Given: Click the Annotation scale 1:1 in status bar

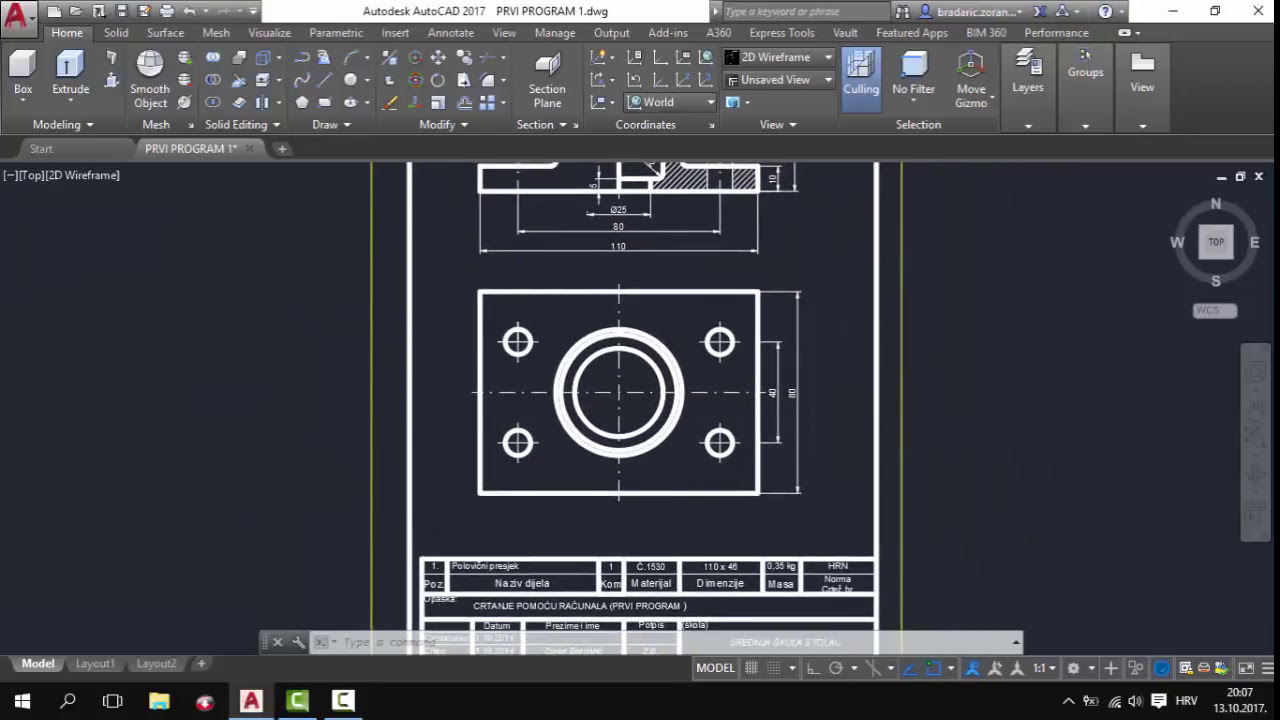Looking at the screenshot, I should [x=1043, y=668].
